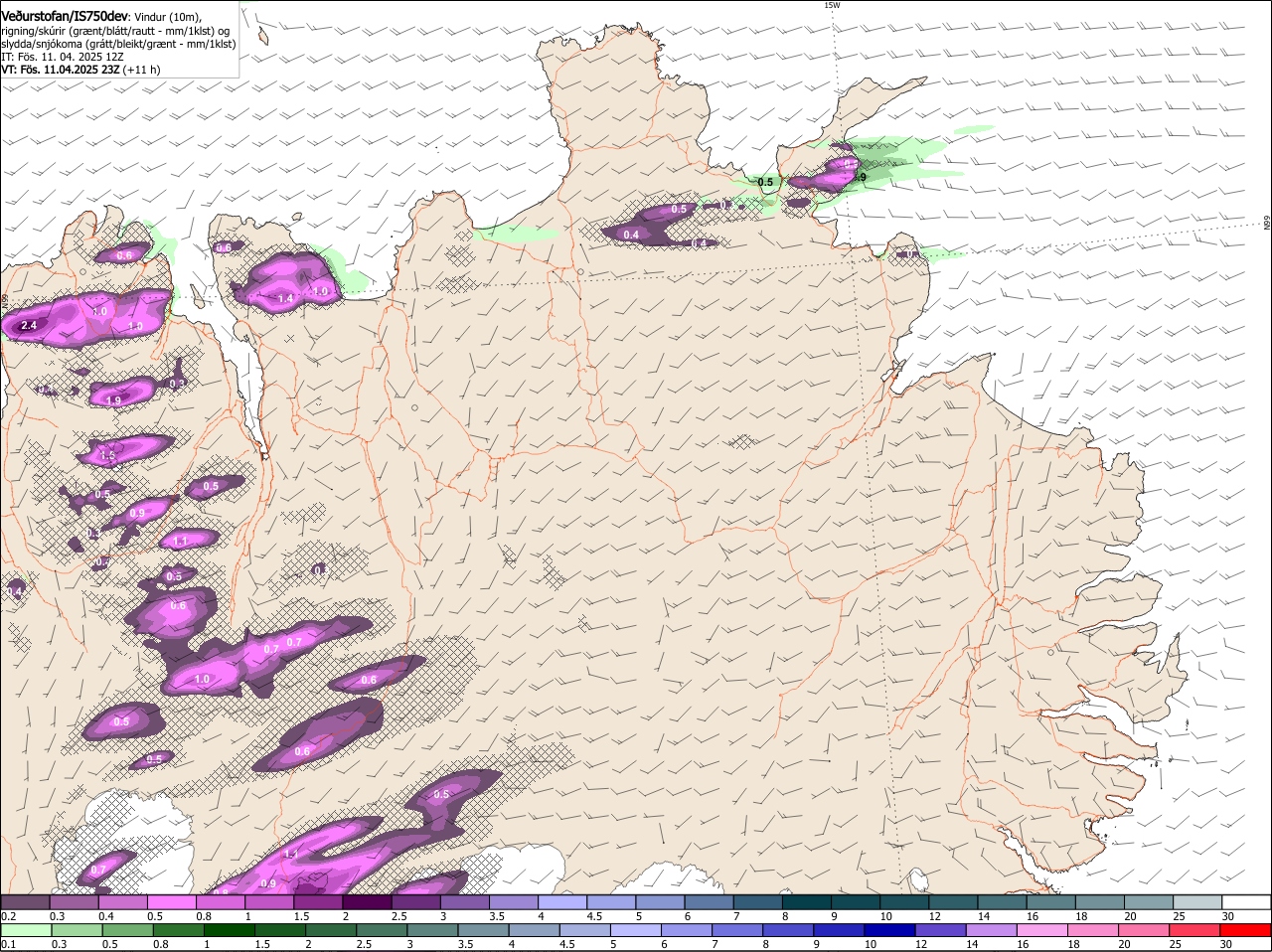Click the 'IT: Fös. 11. 04. 2025 12Z' line
The image size is (1272, 952).
tap(63, 57)
